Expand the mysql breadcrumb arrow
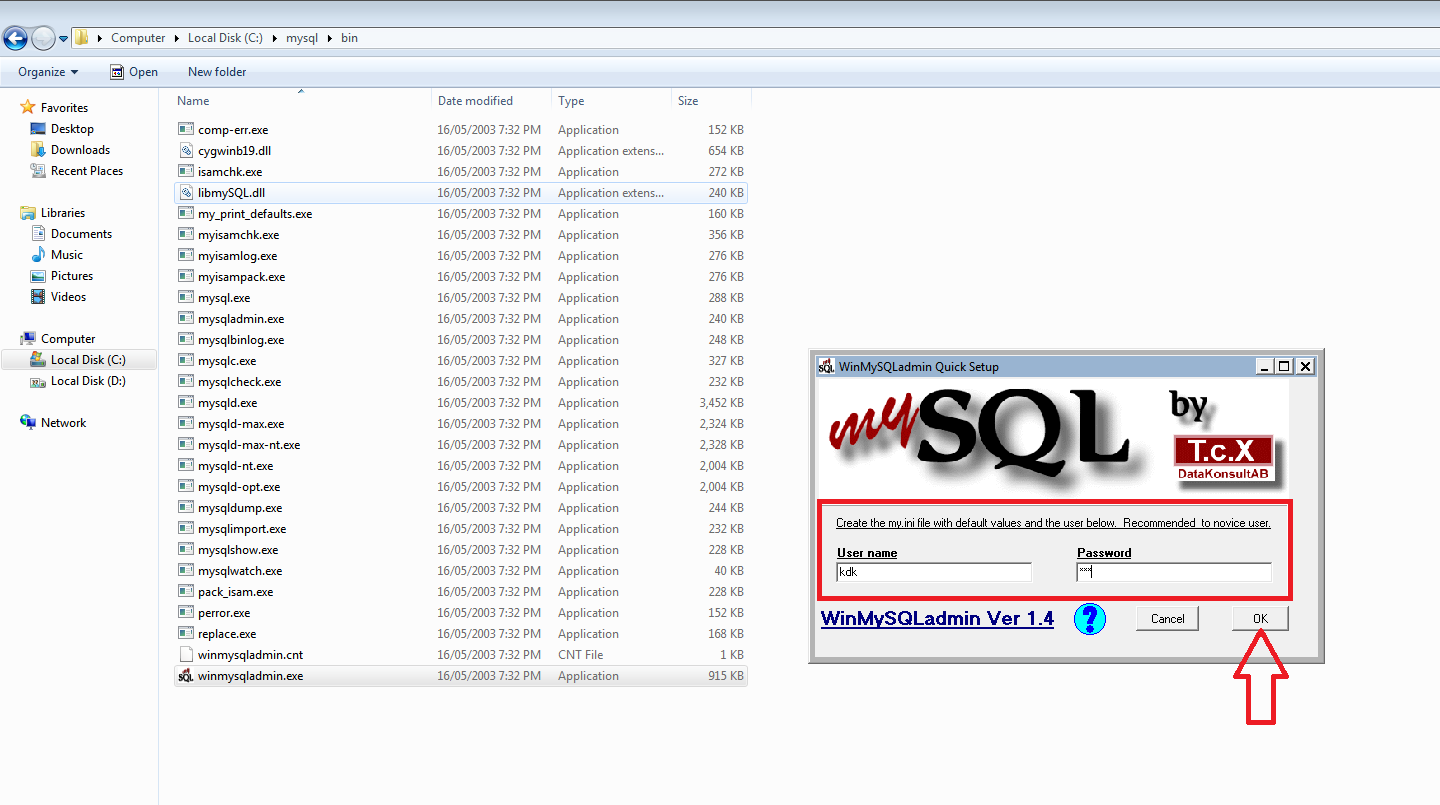1440x805 pixels. (x=329, y=39)
